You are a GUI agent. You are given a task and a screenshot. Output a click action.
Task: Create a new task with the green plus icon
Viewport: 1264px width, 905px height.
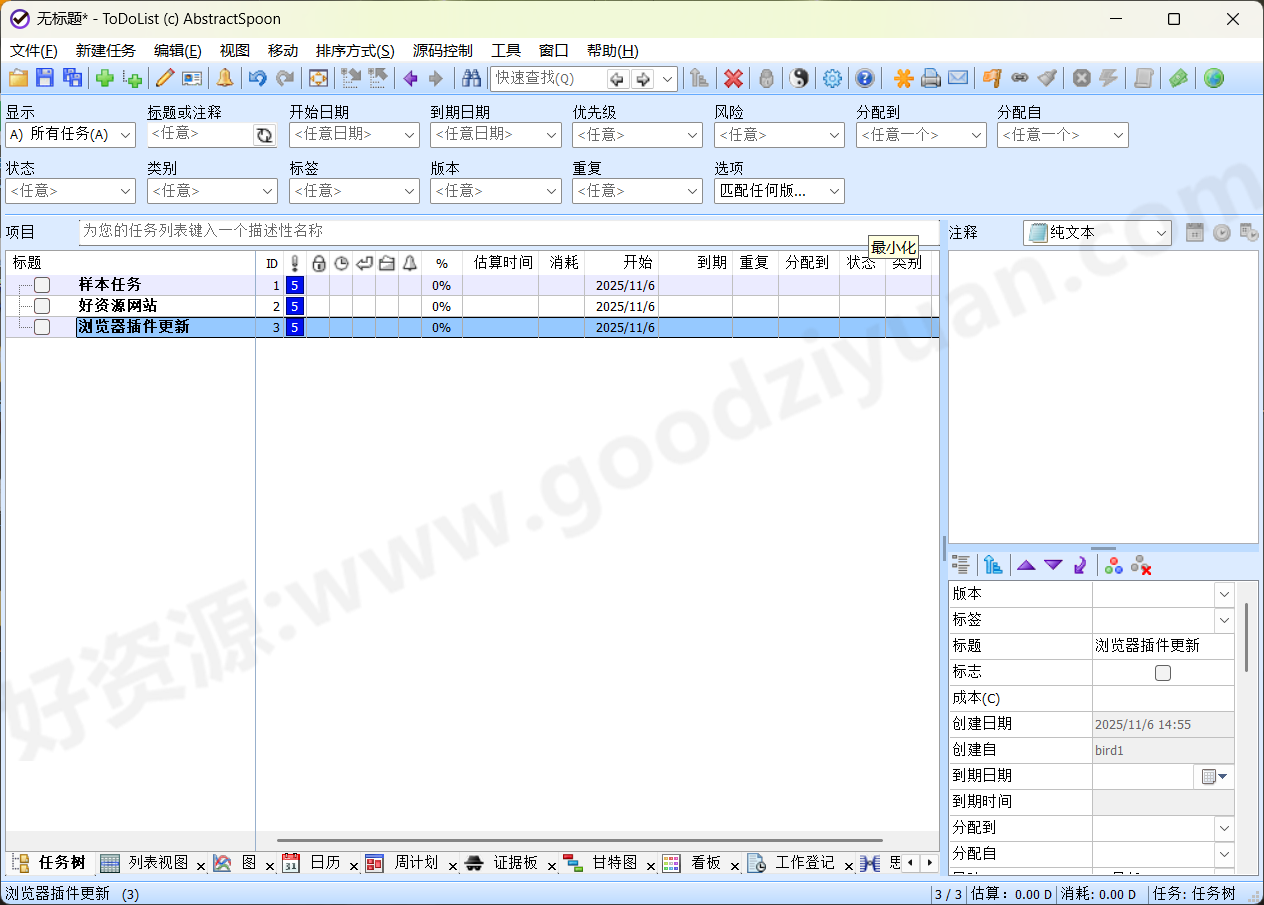[x=105, y=78]
